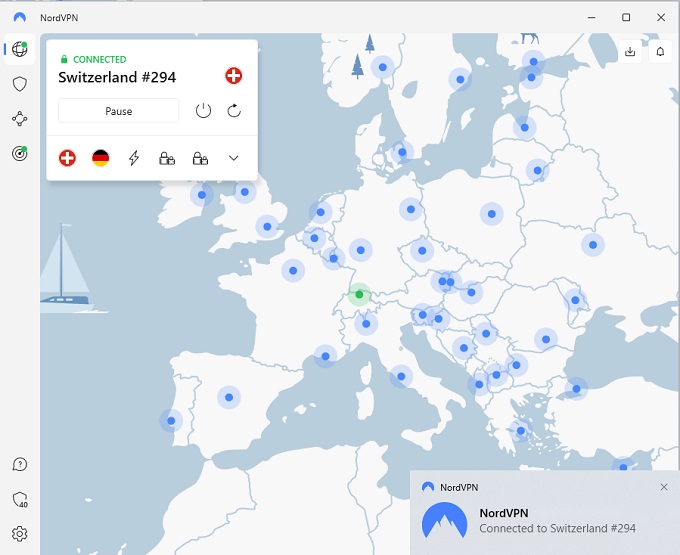Open Threat Protection shield in sidebar
Viewport: 680px width, 555px height.
coord(20,84)
